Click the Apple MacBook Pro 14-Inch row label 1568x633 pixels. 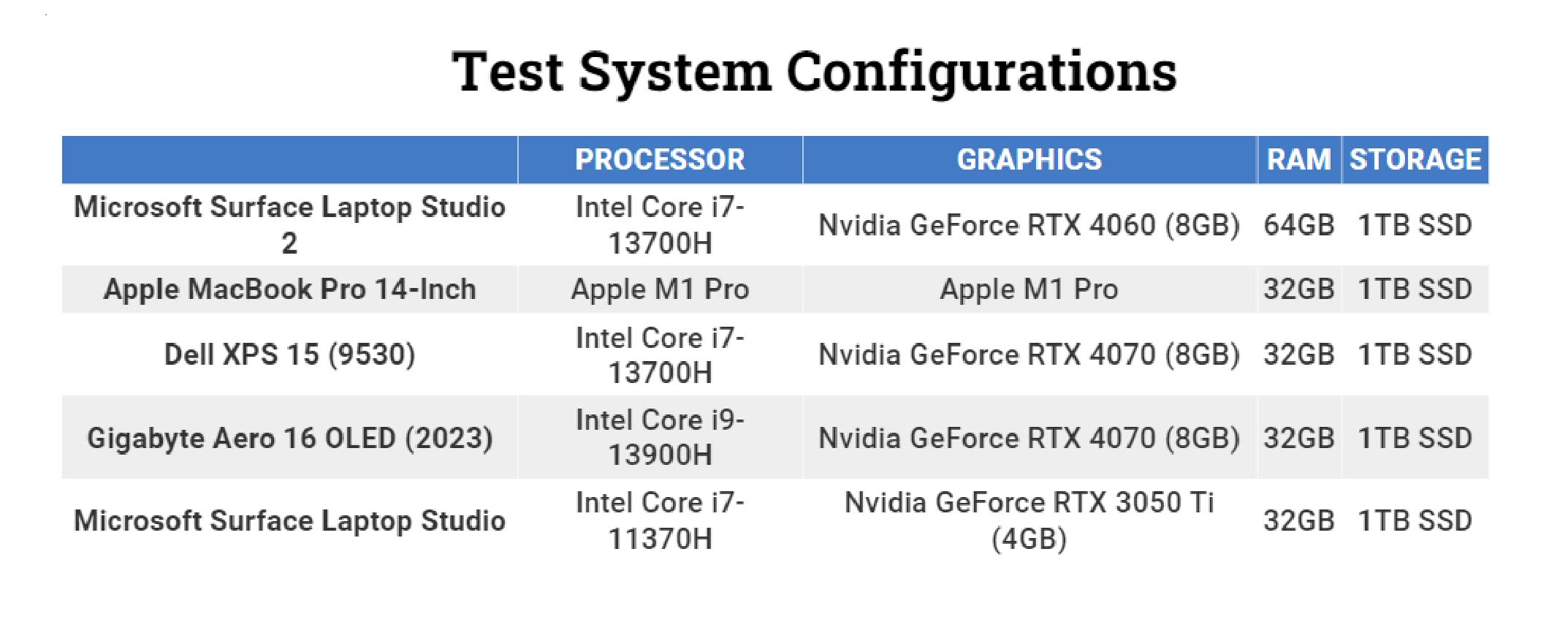pos(289,289)
